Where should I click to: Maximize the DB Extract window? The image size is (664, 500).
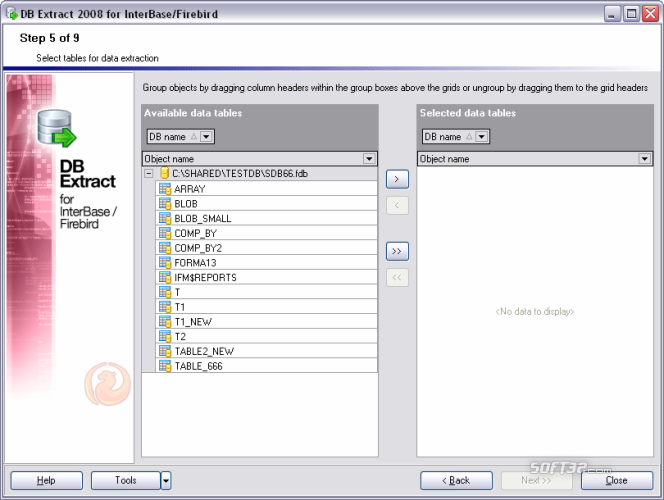(x=631, y=14)
